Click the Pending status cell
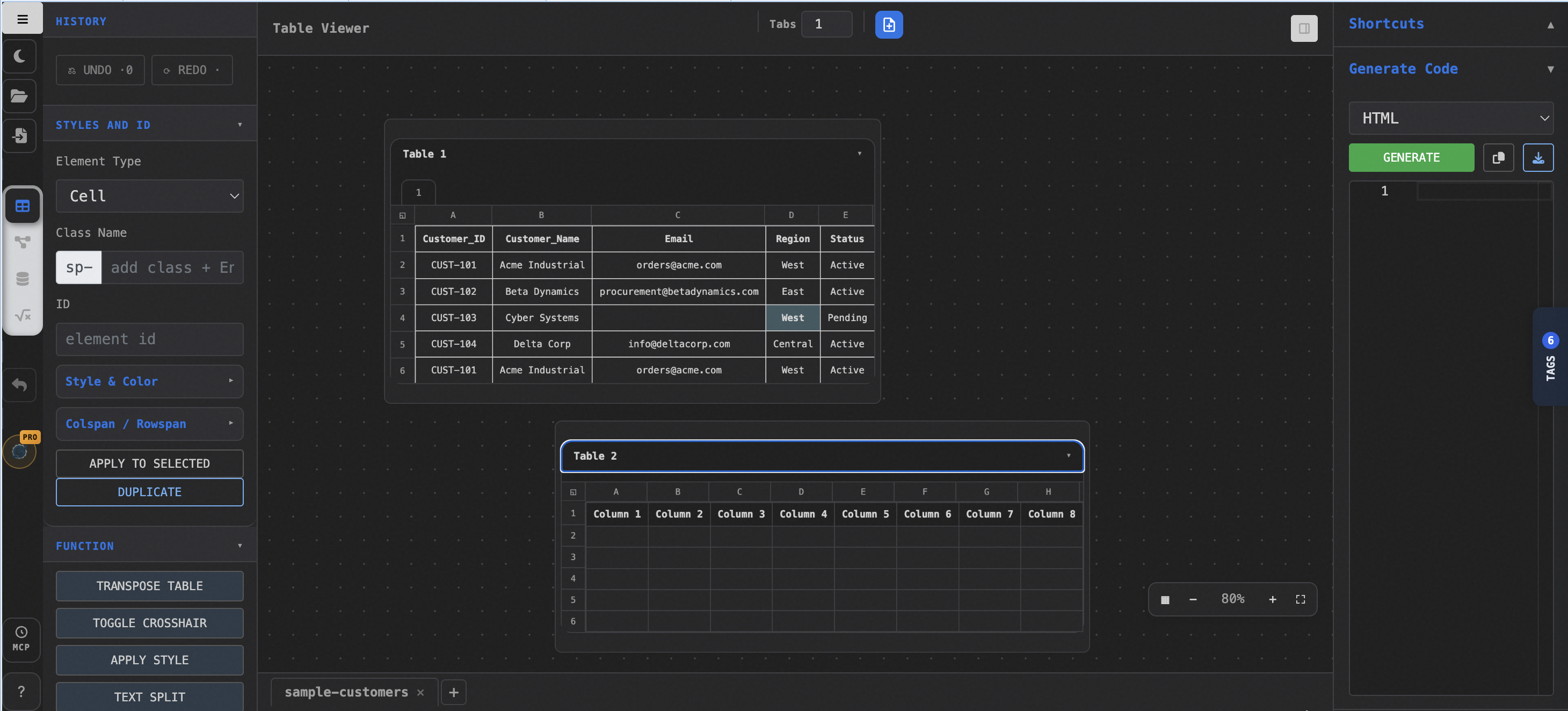Screen dimensions: 1568x711 [847, 318]
